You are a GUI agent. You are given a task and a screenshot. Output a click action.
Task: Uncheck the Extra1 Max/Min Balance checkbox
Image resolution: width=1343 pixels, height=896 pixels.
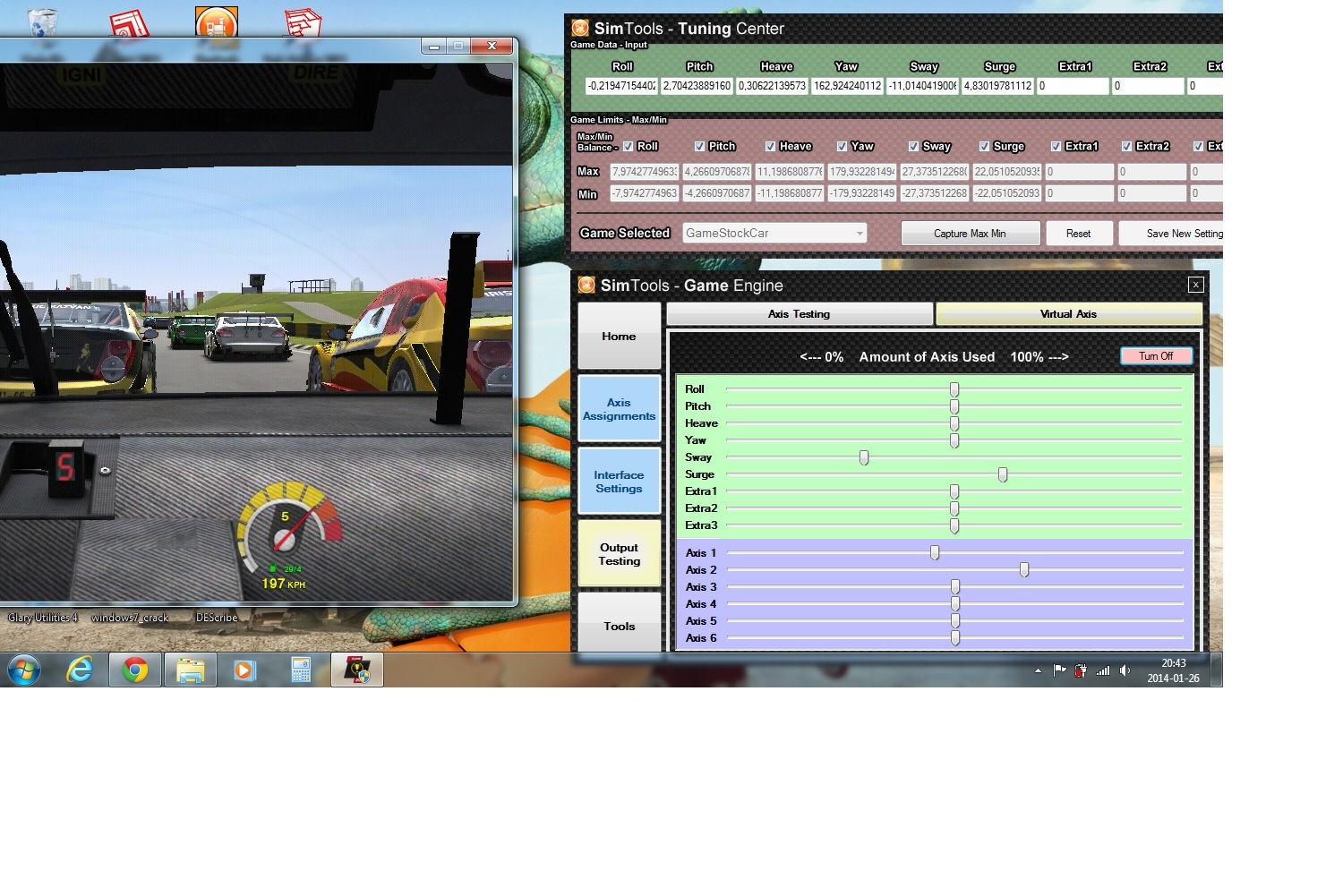pyautogui.click(x=1056, y=146)
